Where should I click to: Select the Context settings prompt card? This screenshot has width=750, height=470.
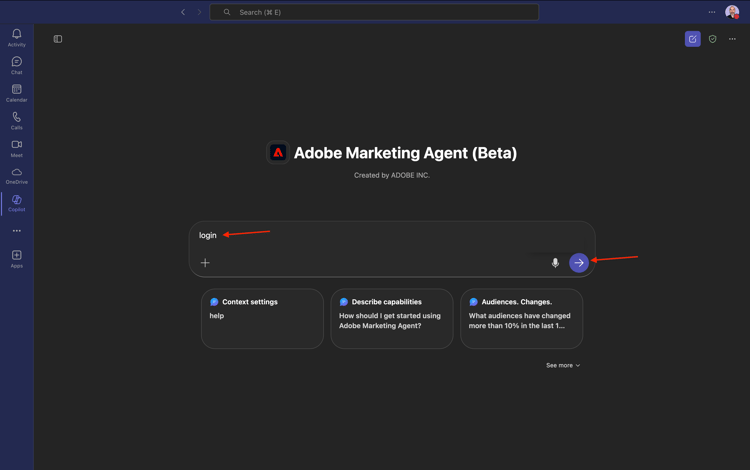click(x=263, y=318)
